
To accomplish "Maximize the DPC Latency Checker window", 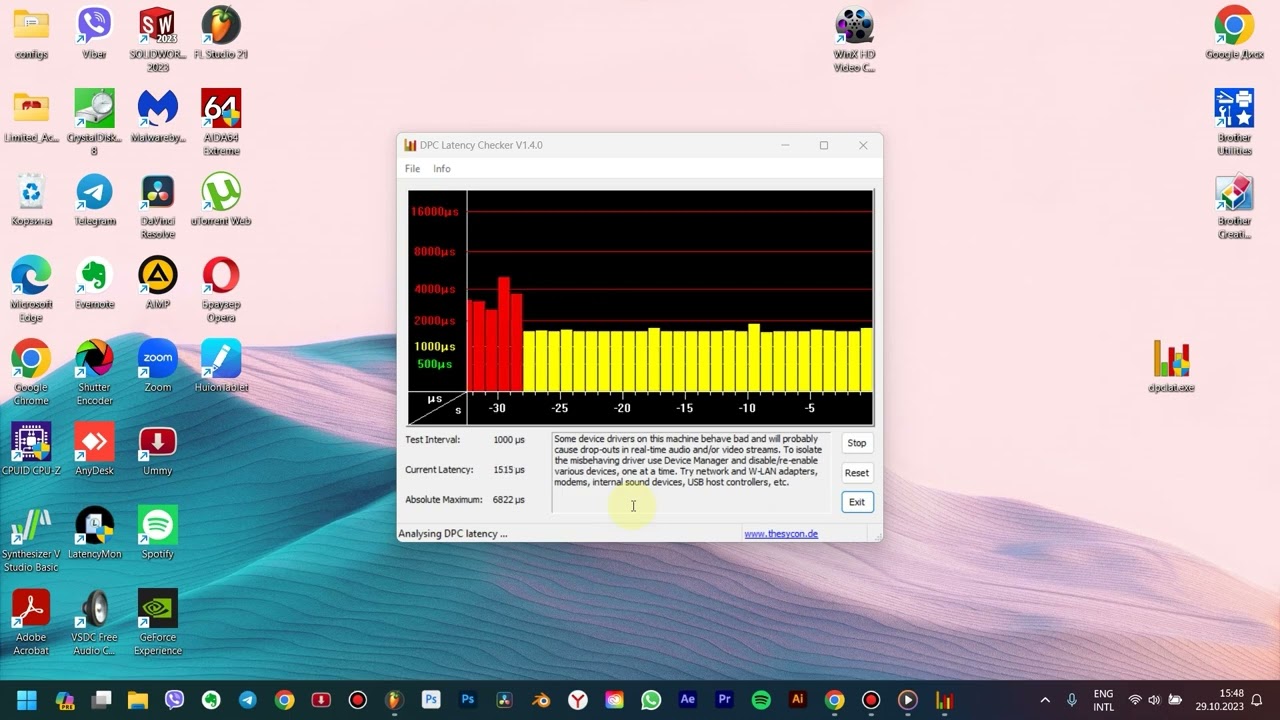I will (x=824, y=145).
